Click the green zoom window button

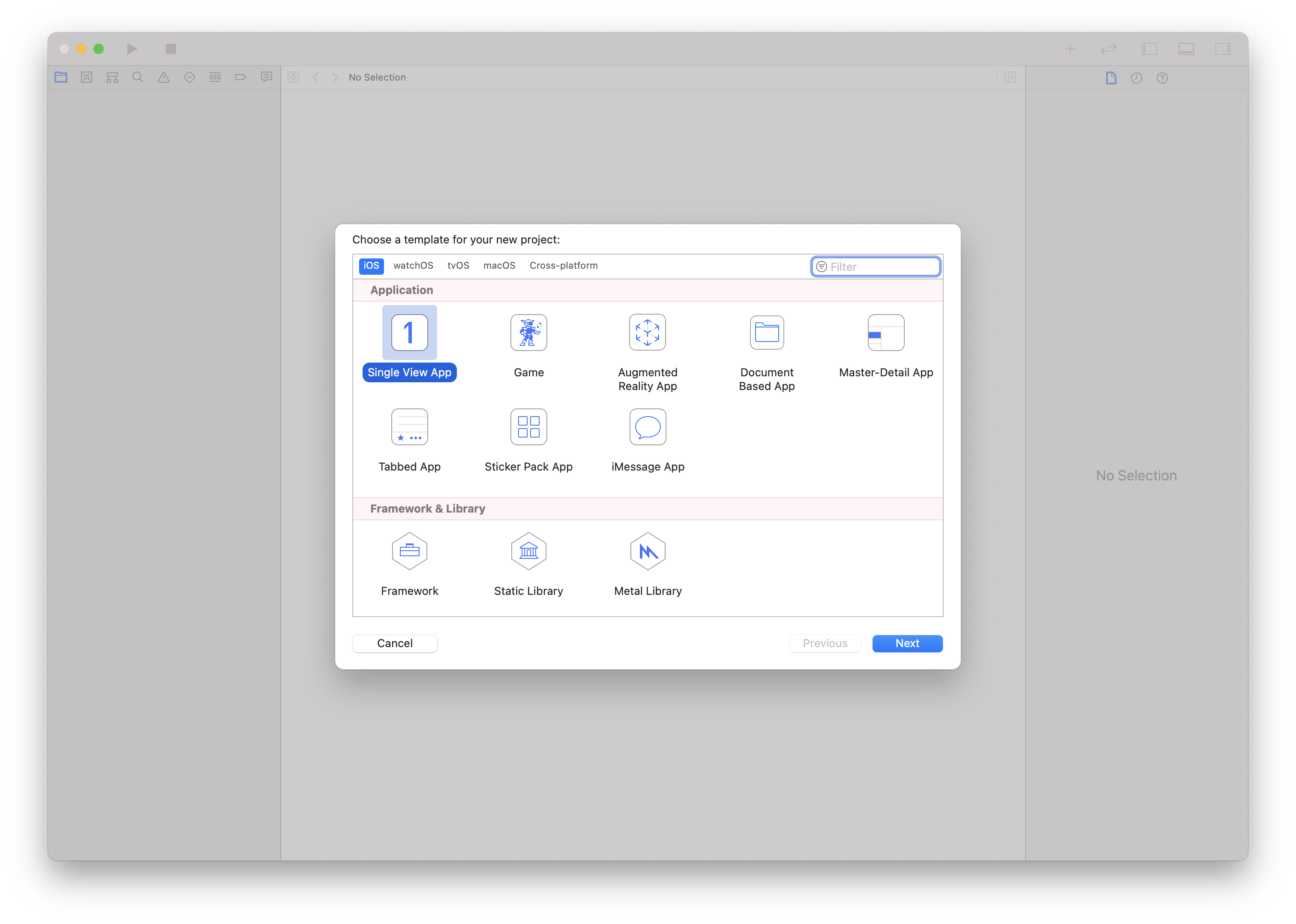(x=99, y=49)
